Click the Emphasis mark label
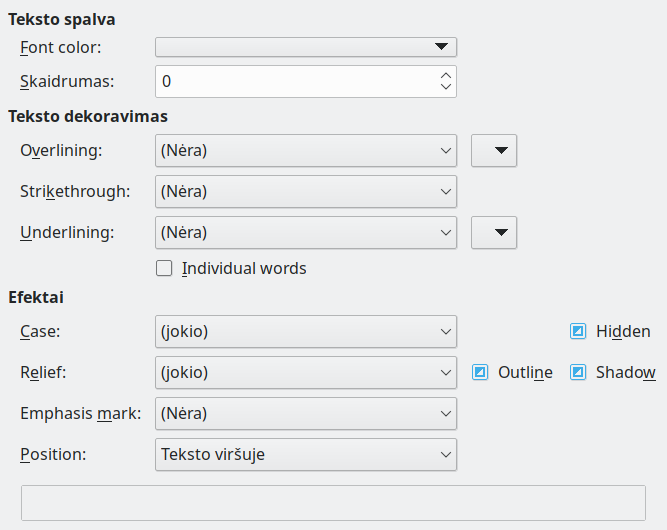 [80, 413]
